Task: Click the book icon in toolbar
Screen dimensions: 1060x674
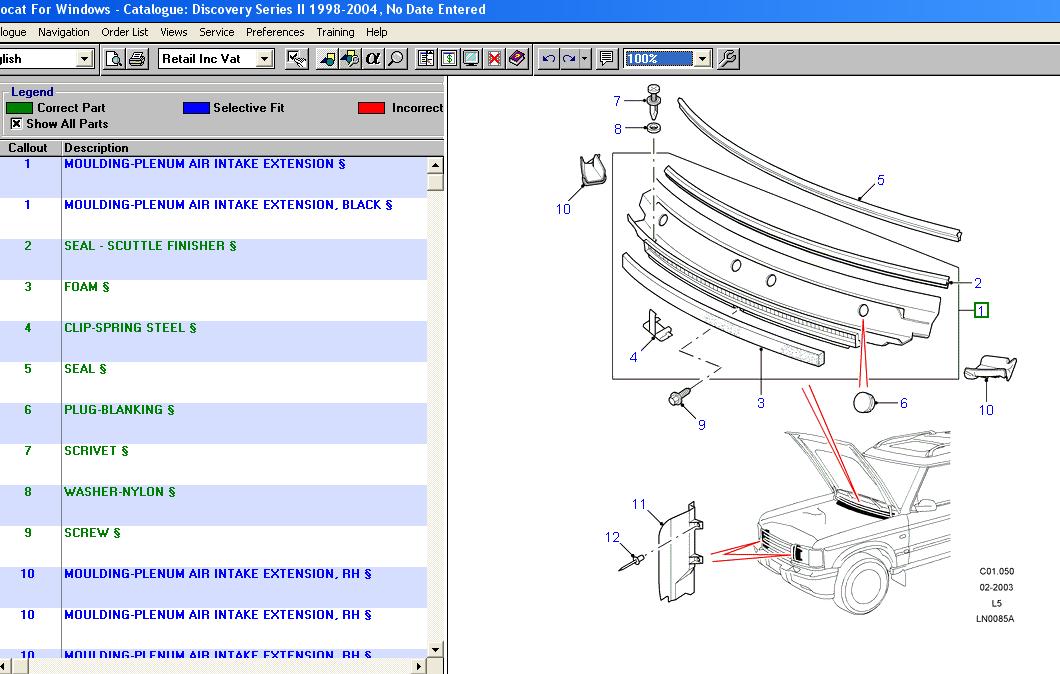Action: pos(517,59)
